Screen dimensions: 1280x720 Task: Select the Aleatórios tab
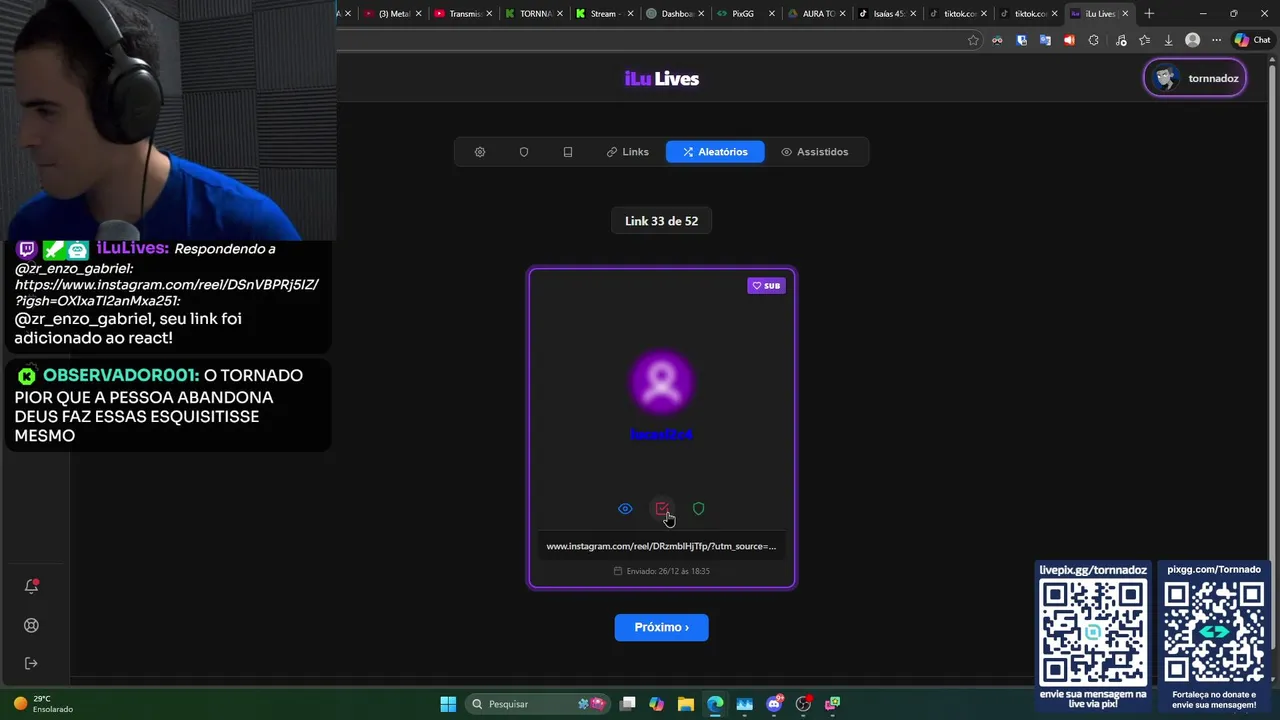click(x=715, y=152)
